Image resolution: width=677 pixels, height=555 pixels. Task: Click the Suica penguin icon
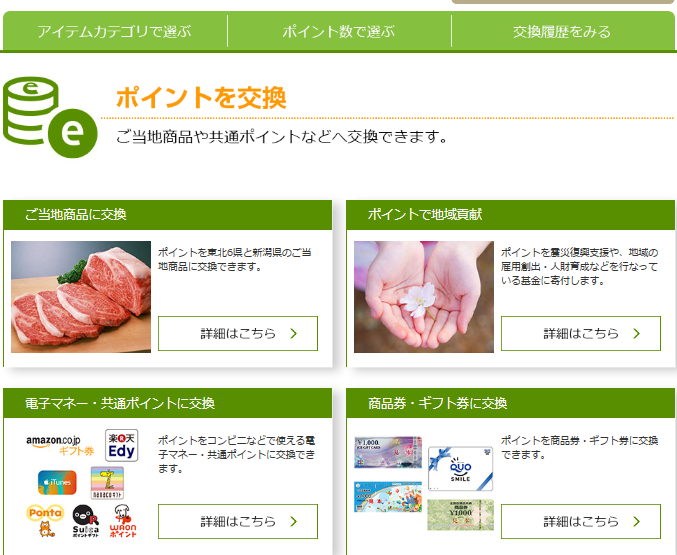[x=85, y=521]
